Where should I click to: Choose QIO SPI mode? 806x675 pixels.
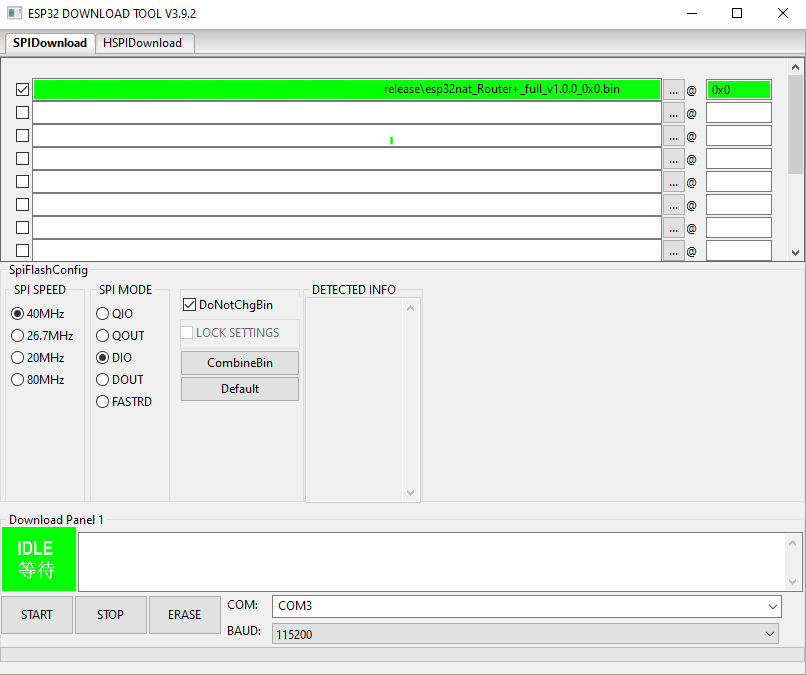tap(115, 314)
